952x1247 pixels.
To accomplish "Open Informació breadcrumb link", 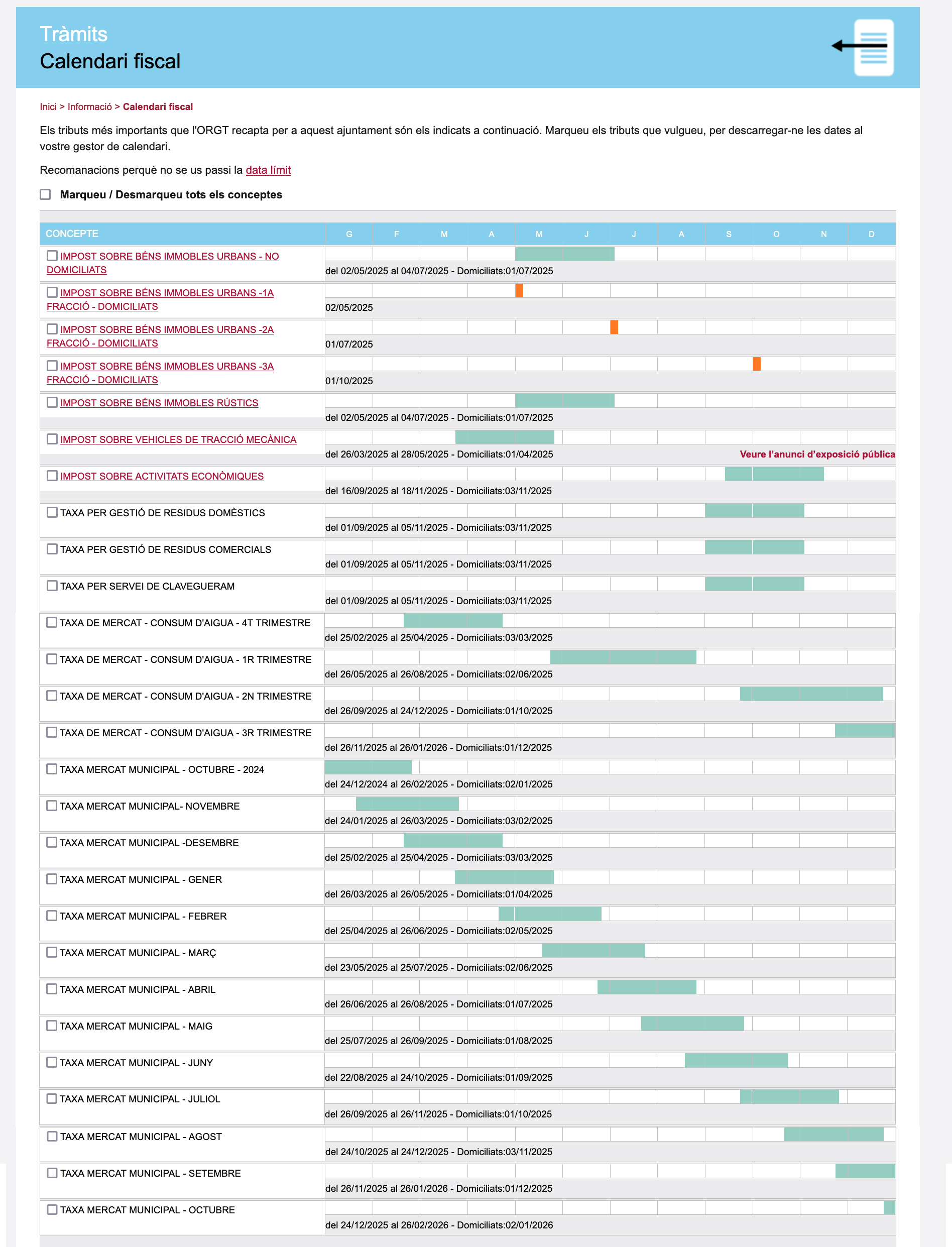I will 89,106.
